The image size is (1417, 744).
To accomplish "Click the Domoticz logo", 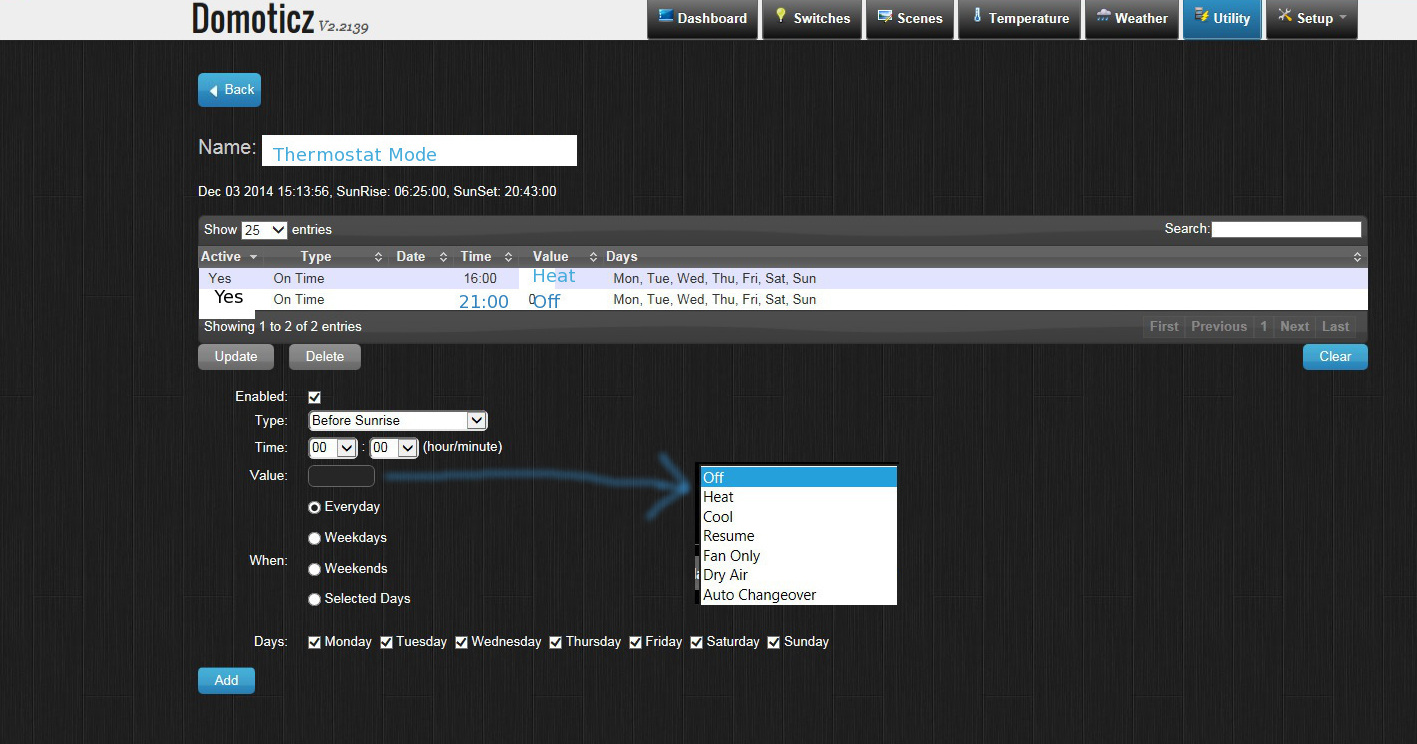I will pos(253,18).
